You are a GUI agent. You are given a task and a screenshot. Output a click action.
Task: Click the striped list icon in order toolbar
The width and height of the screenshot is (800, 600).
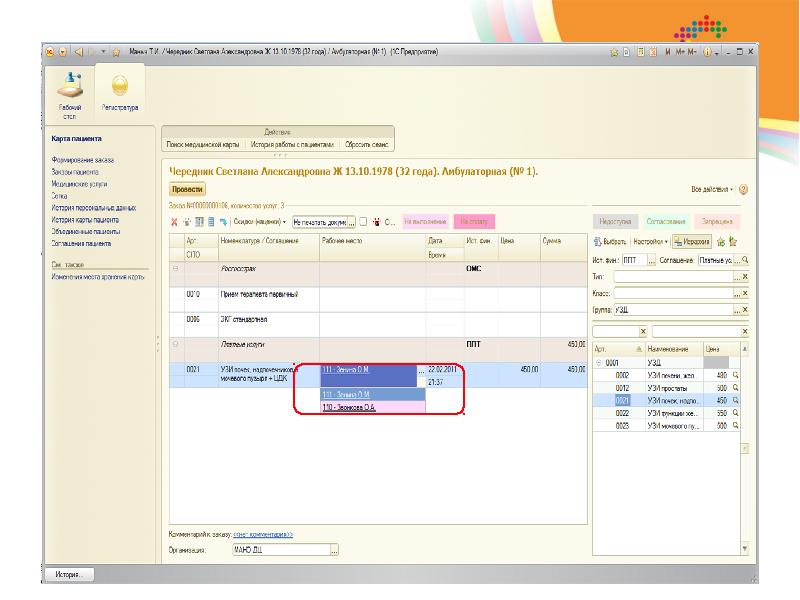coord(211,222)
